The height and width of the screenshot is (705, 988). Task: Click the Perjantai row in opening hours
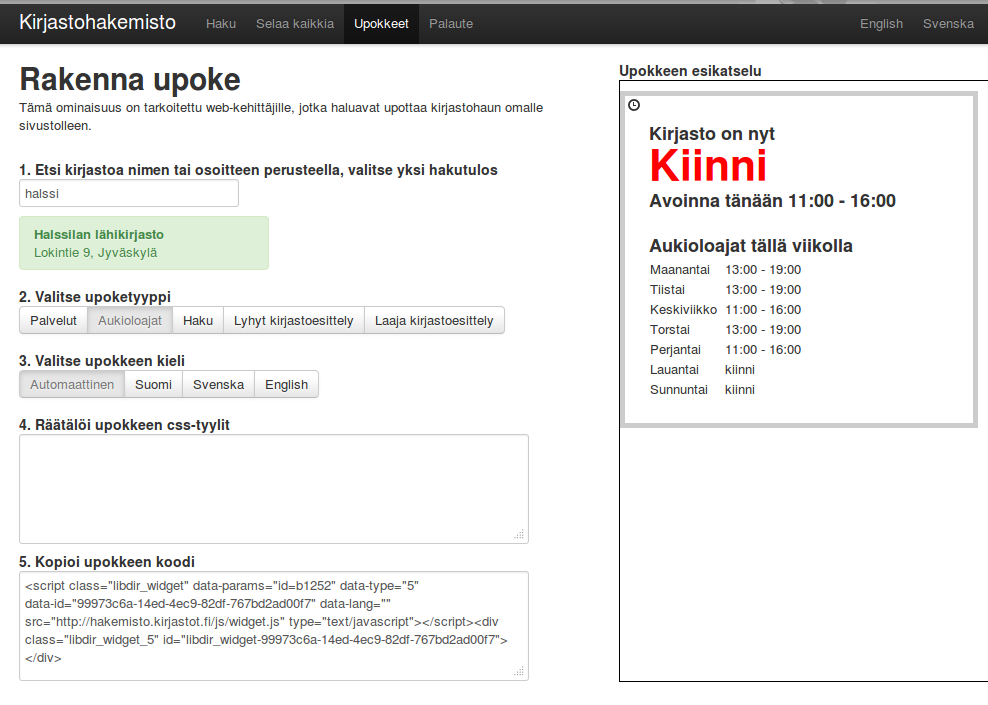(x=726, y=350)
